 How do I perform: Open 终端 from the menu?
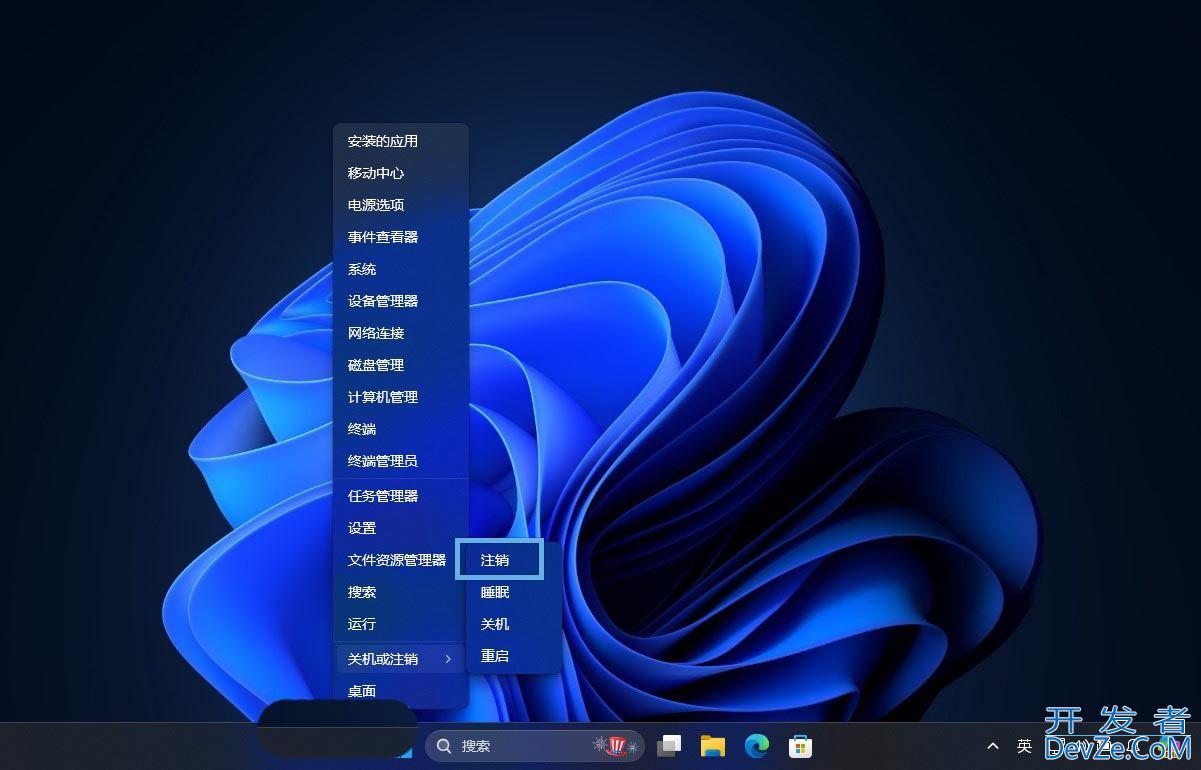tap(400, 429)
